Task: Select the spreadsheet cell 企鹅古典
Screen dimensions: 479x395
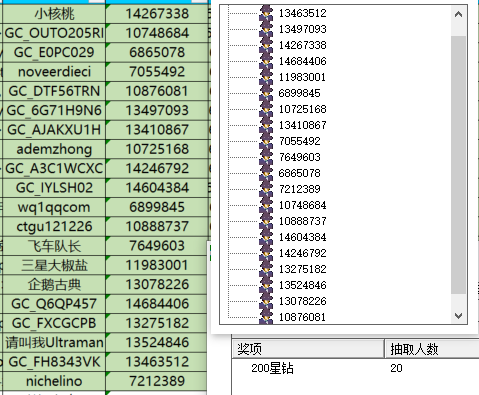Action: pyautogui.click(x=54, y=284)
